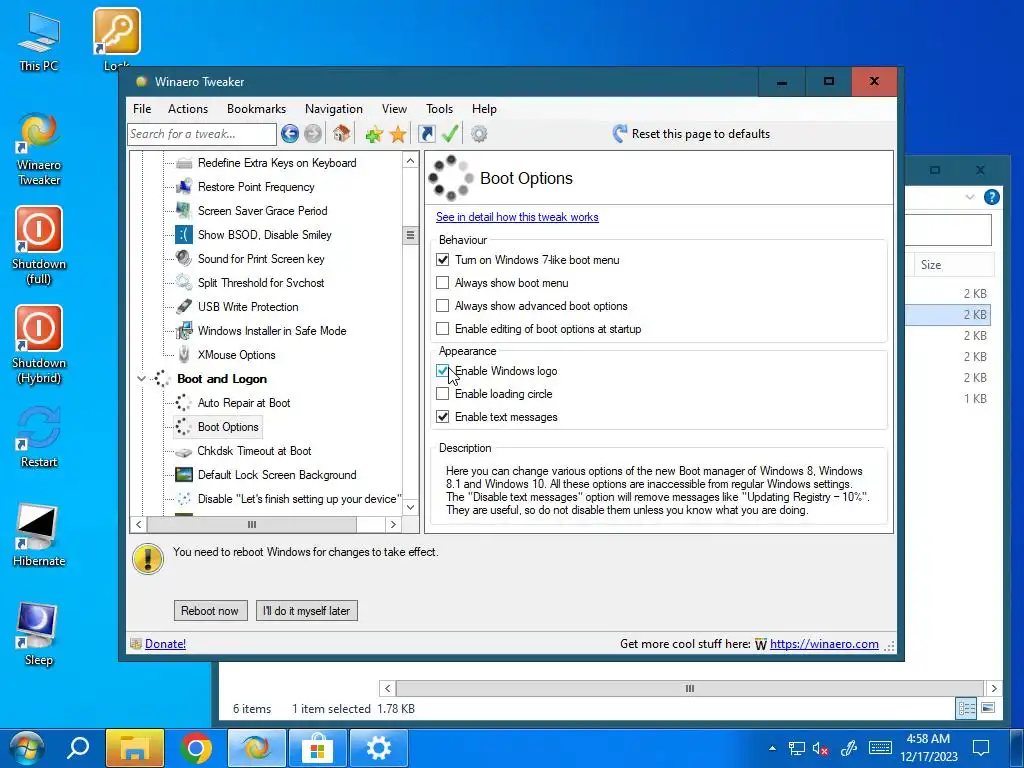Click the Reset this page arrow icon
The width and height of the screenshot is (1024, 768).
point(620,134)
